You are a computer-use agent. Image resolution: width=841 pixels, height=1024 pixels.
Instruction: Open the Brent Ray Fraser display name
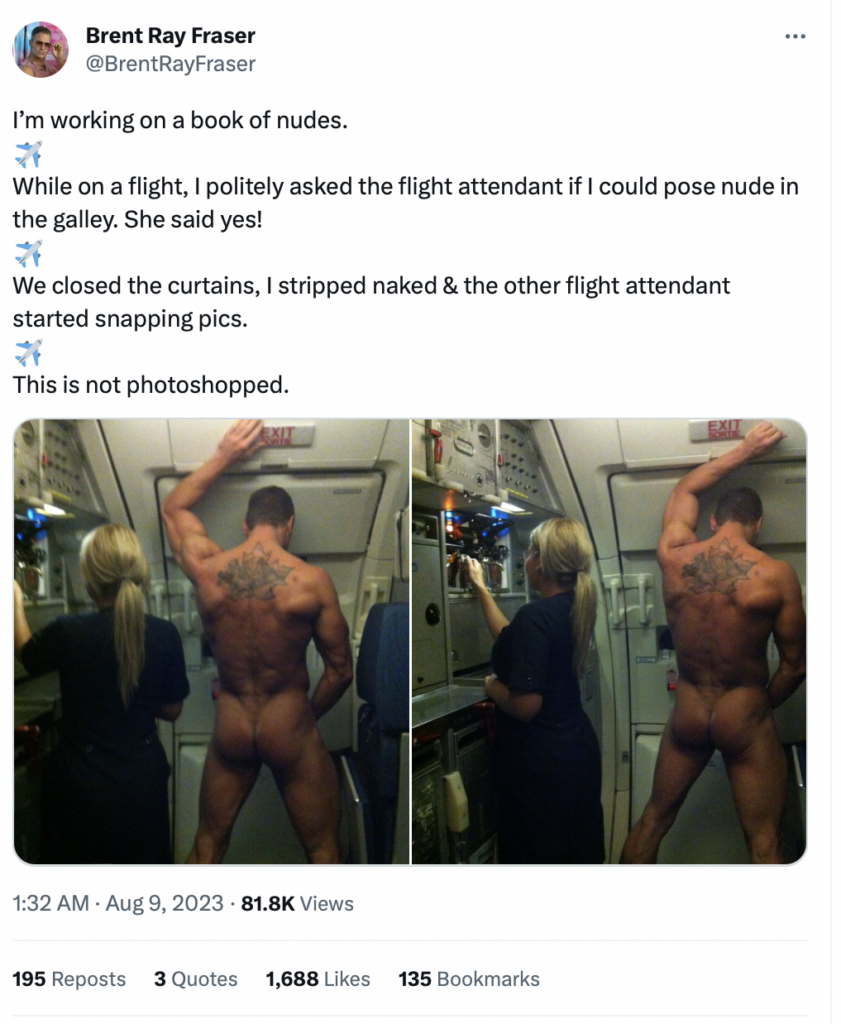170,35
